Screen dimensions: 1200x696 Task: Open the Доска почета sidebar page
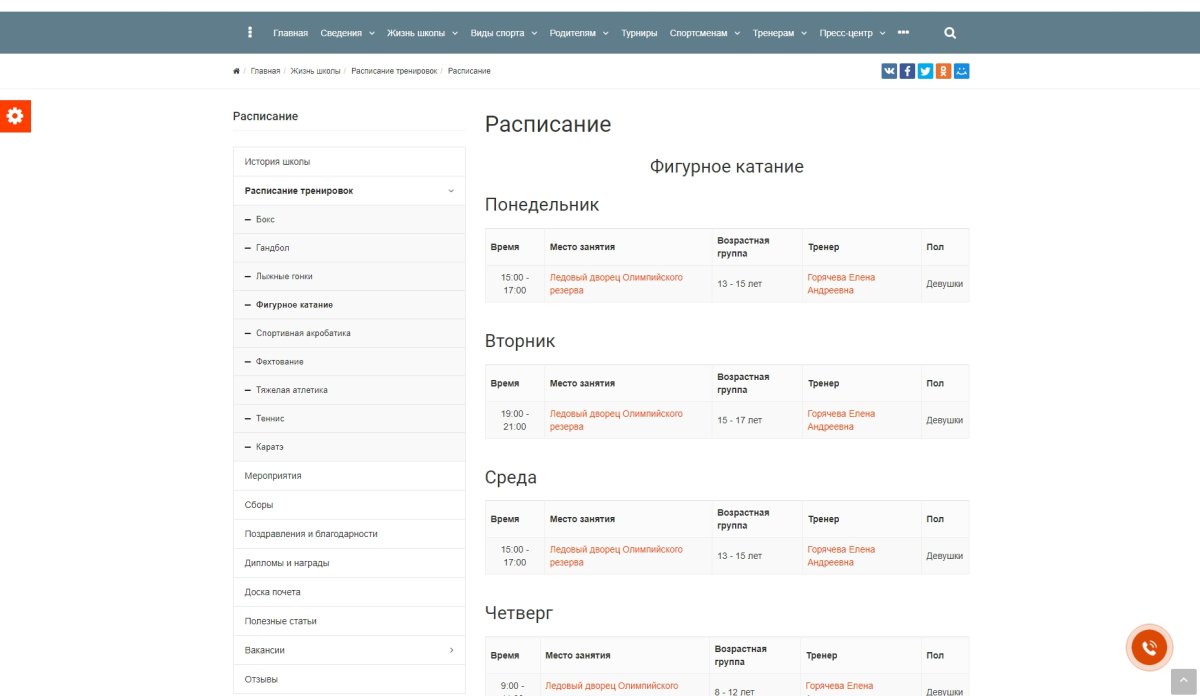(270, 591)
